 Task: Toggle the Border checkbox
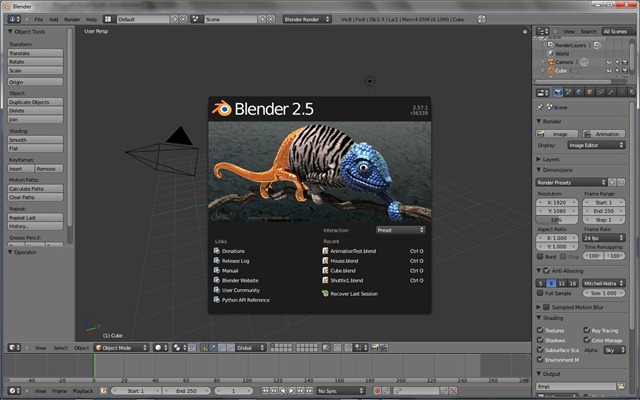(540, 256)
